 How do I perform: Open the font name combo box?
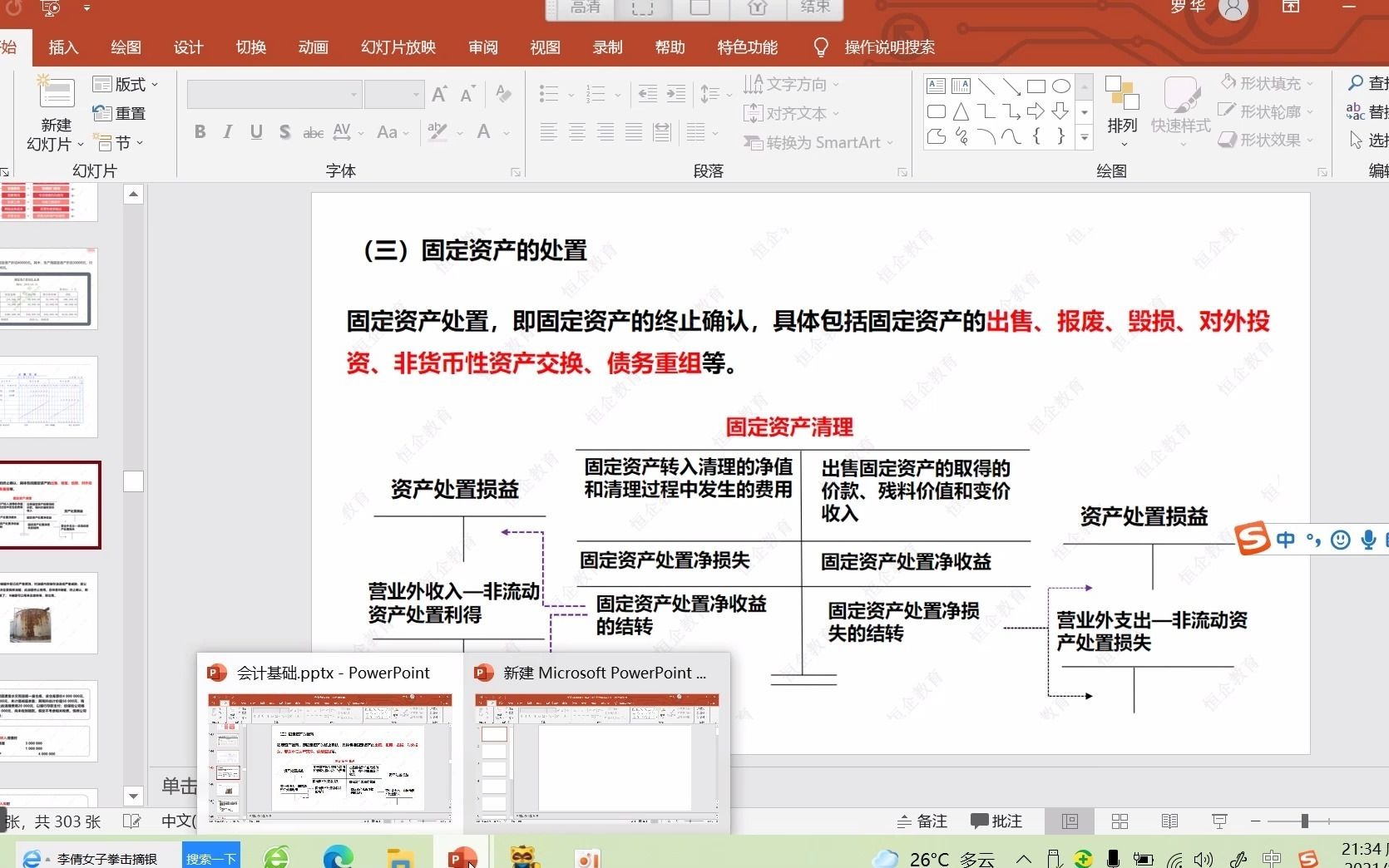(x=274, y=95)
